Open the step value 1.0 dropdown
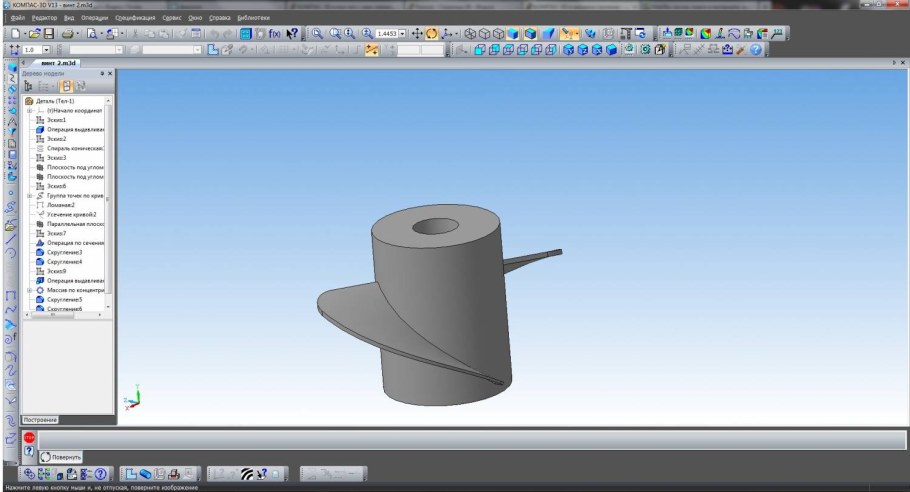910x492 pixels. (46, 50)
